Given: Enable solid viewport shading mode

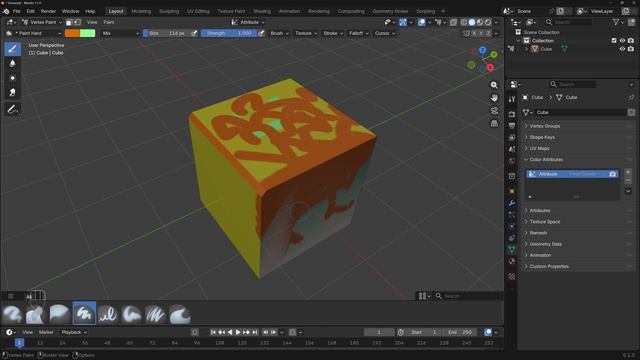Looking at the screenshot, I should [472, 22].
